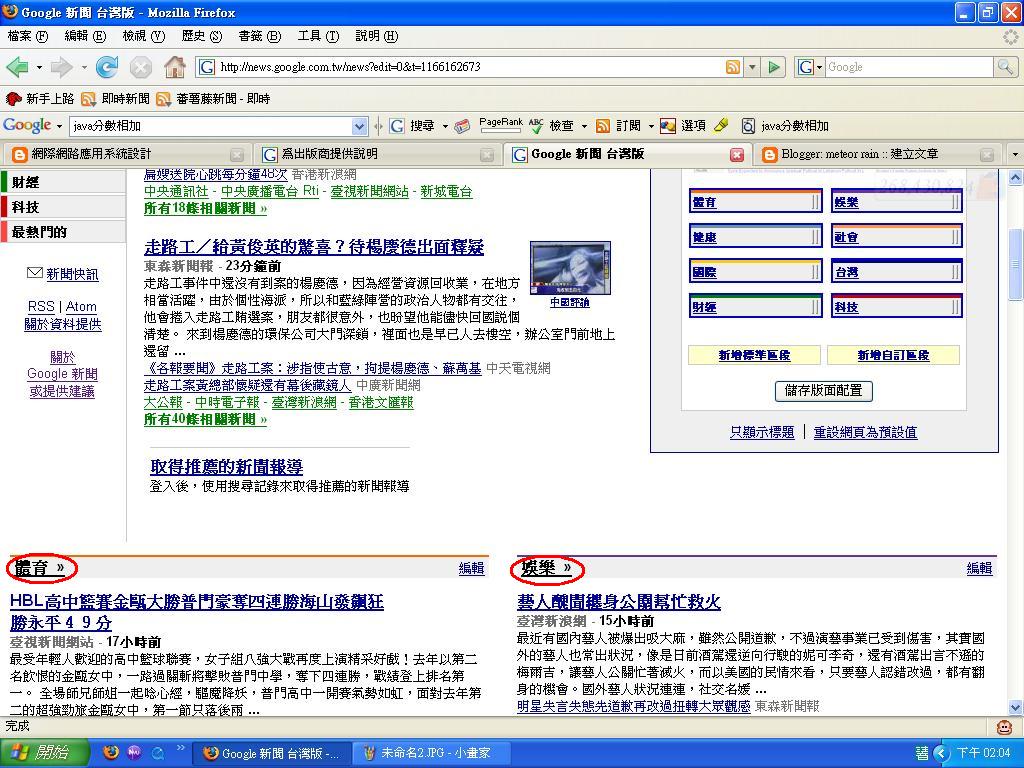Viewport: 1024px width, 768px height.
Task: Open the 工具 menu
Action: [318, 36]
